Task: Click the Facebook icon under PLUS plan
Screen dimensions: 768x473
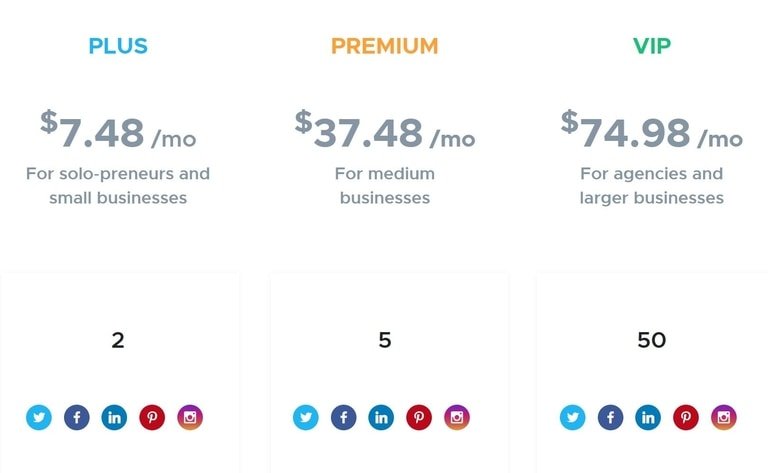Action: [77, 417]
